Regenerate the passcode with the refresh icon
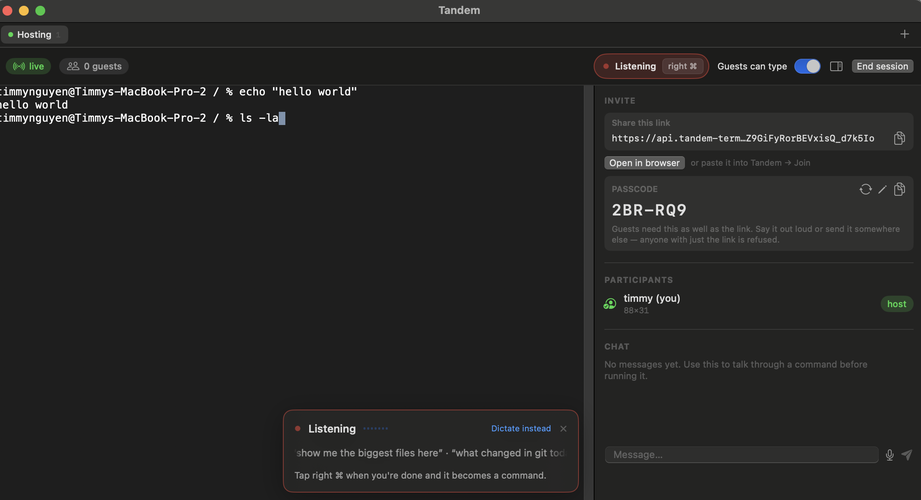 865,189
